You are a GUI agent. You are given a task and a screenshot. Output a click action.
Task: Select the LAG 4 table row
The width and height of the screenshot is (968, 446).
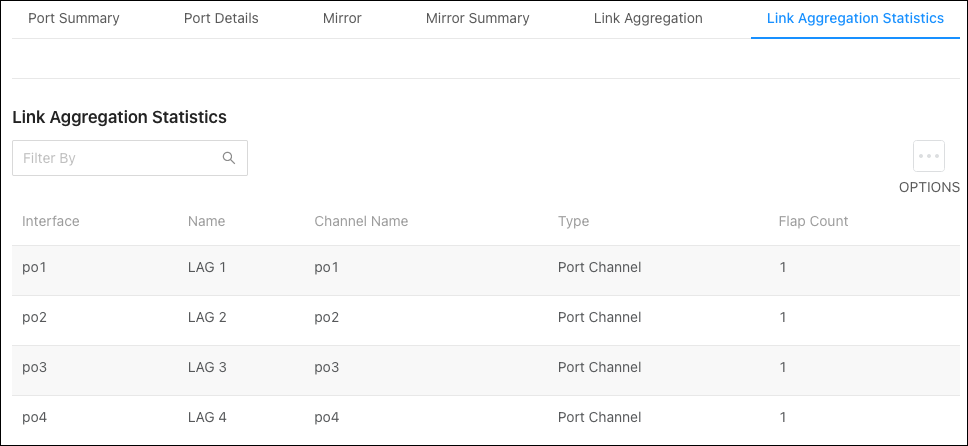[x=486, y=418]
